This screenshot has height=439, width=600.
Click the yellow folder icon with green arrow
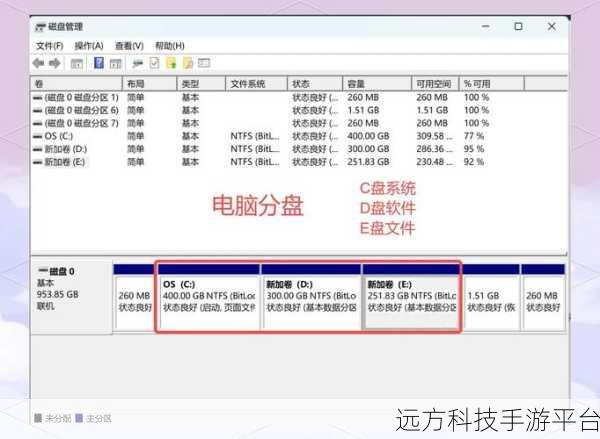pos(171,63)
